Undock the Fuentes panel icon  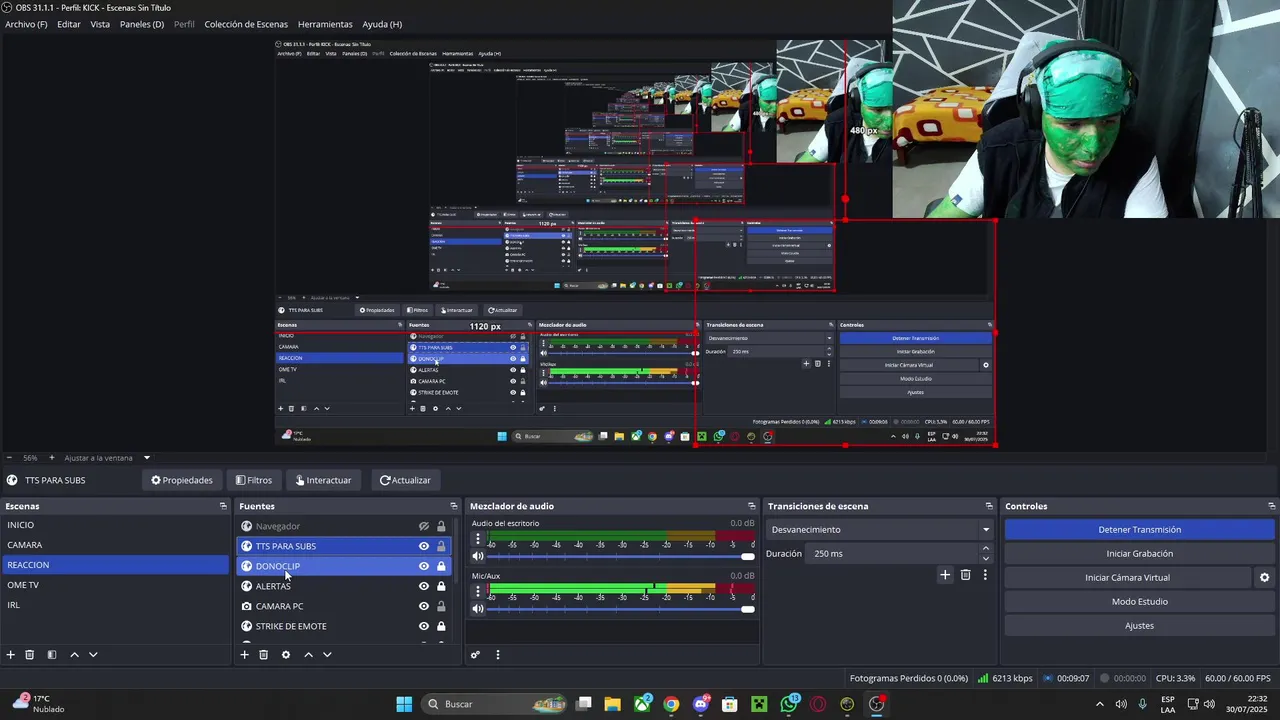(x=454, y=506)
